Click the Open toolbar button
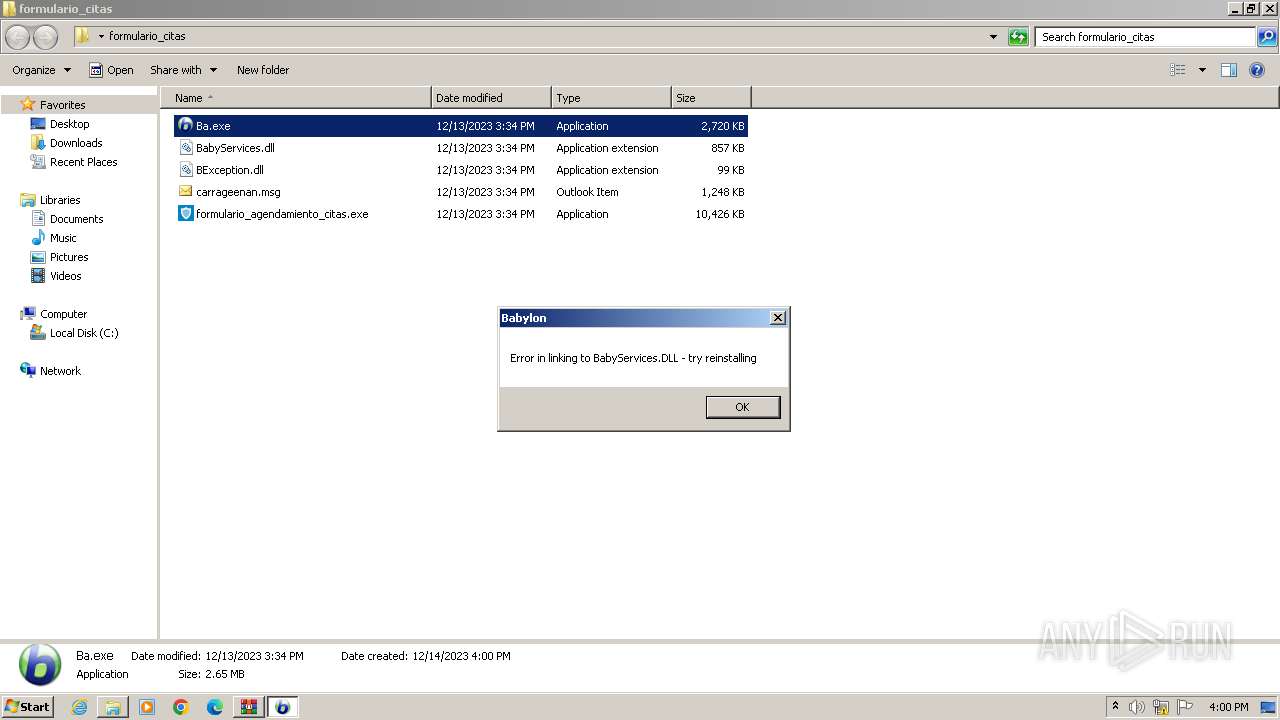 [111, 70]
